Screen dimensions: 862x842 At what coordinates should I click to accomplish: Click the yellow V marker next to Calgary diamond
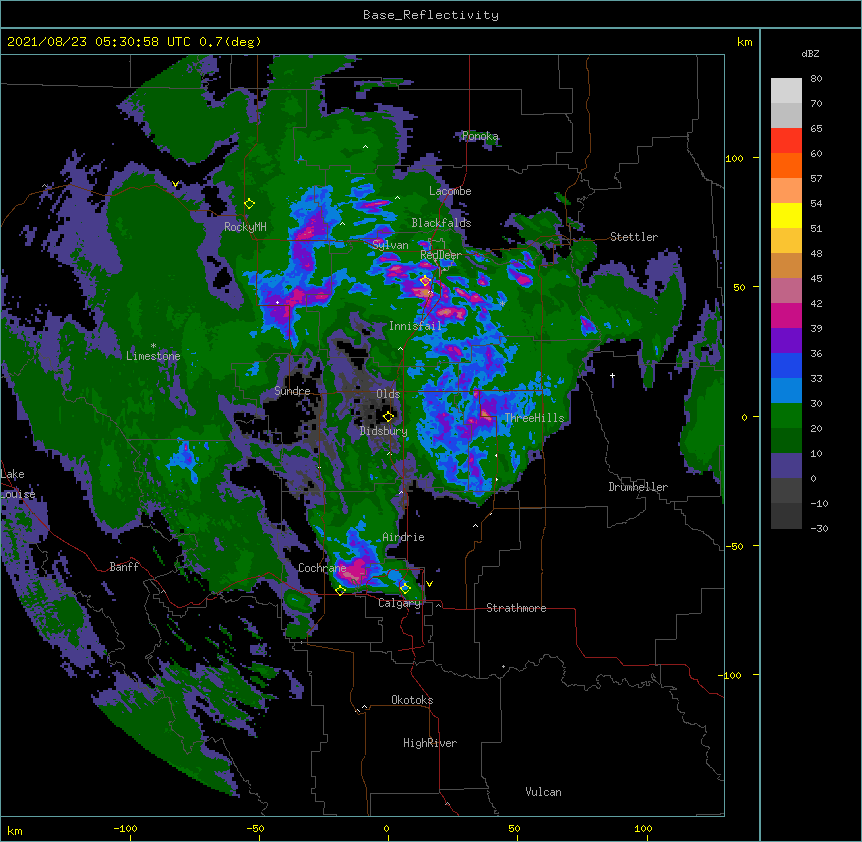point(429,584)
